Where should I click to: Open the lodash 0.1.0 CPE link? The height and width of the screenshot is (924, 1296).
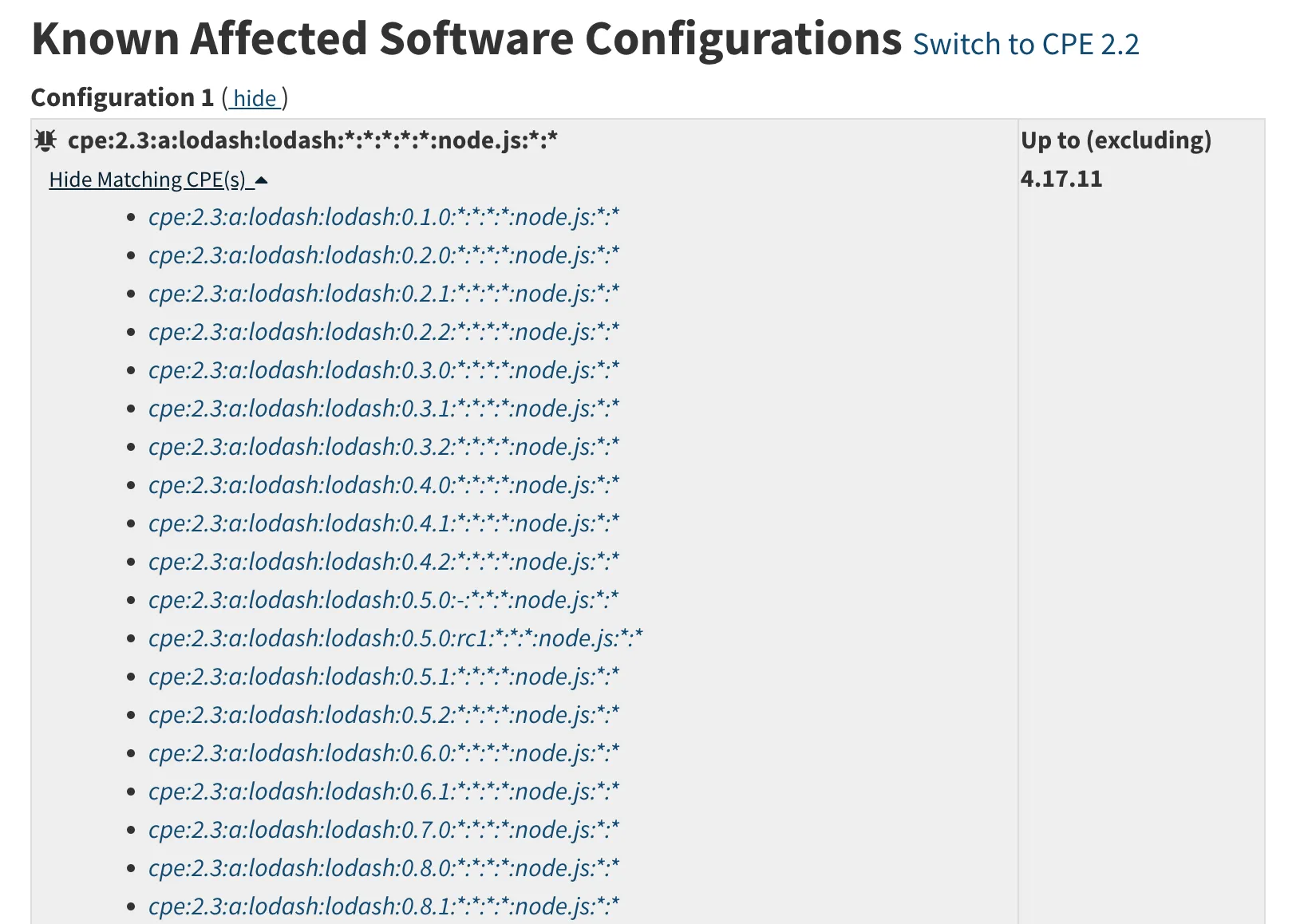pyautogui.click(x=384, y=217)
